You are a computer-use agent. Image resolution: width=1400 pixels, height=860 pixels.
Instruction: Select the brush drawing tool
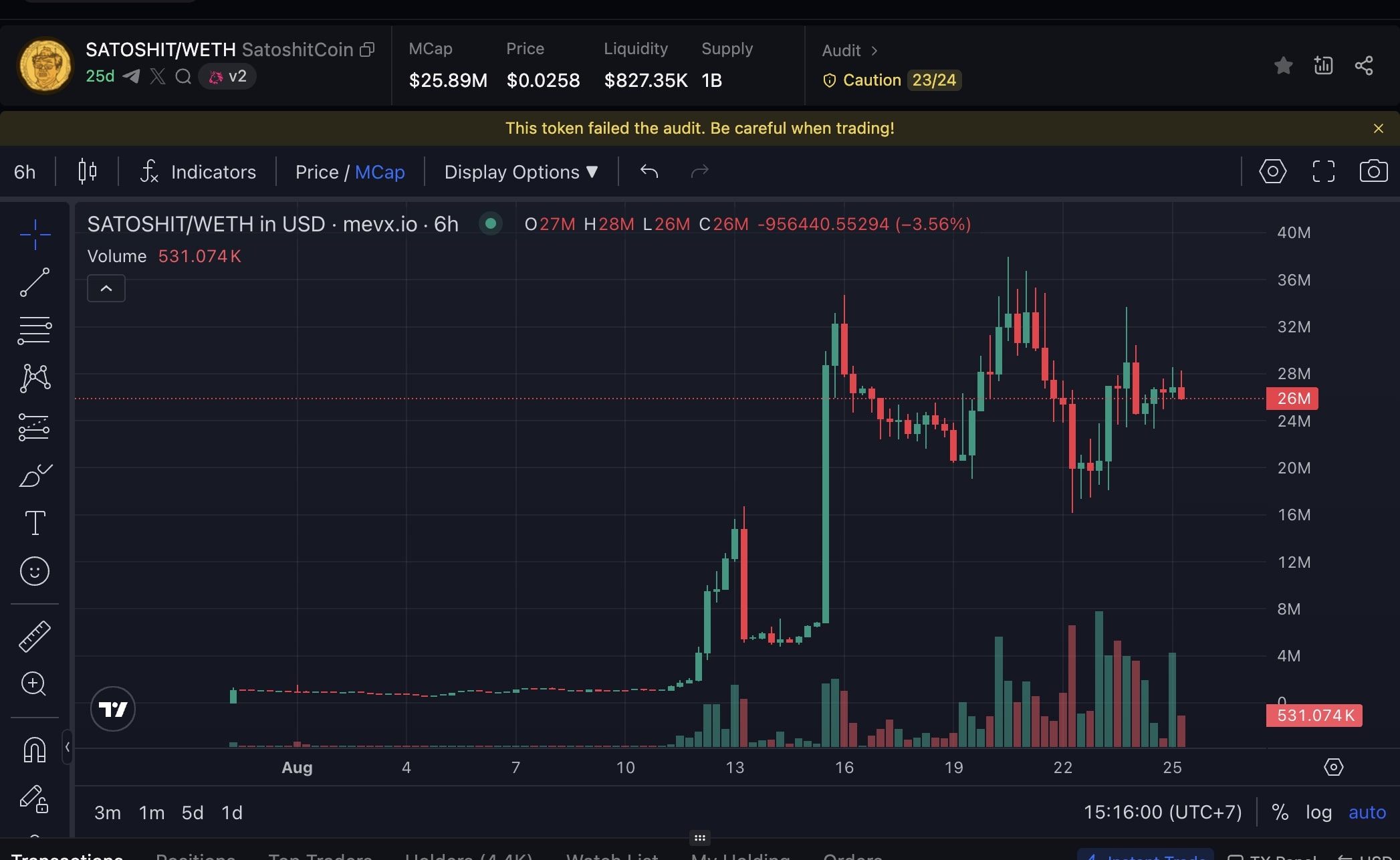tap(35, 475)
